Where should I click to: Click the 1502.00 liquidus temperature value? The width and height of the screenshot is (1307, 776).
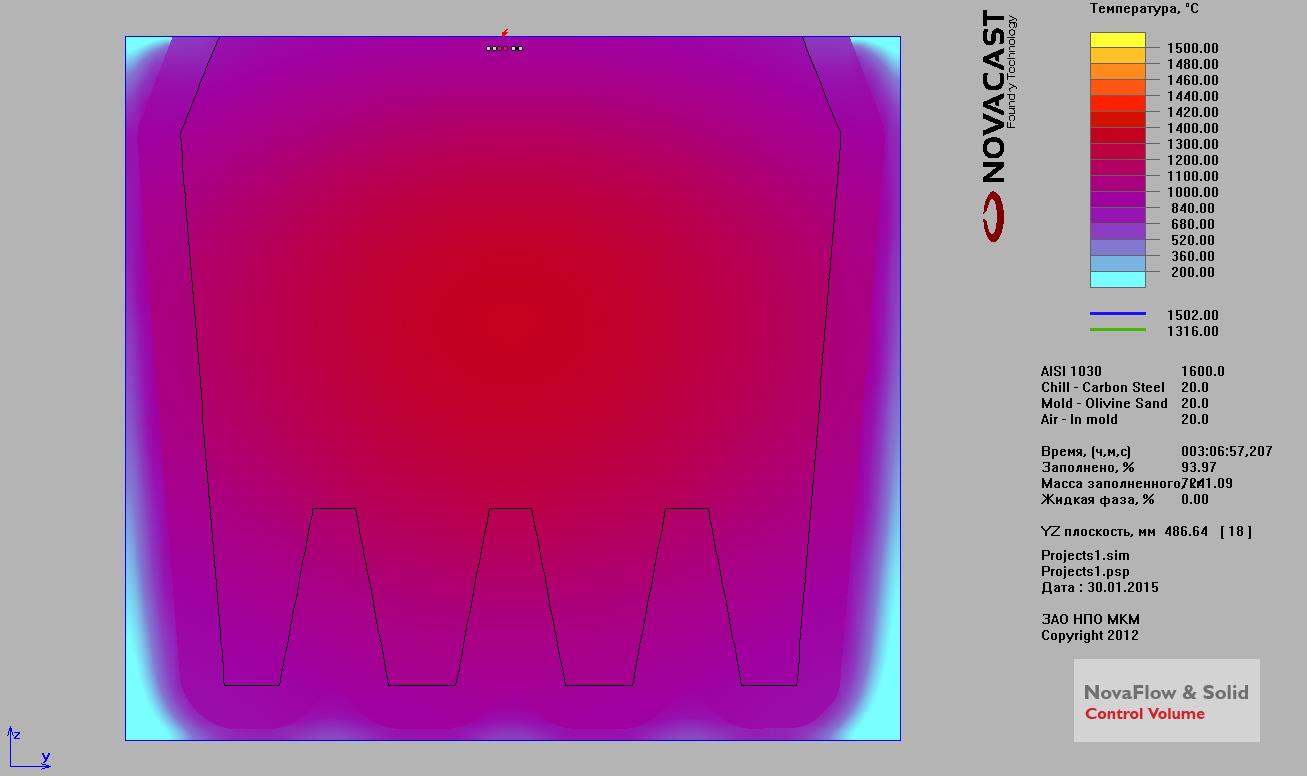click(1193, 315)
